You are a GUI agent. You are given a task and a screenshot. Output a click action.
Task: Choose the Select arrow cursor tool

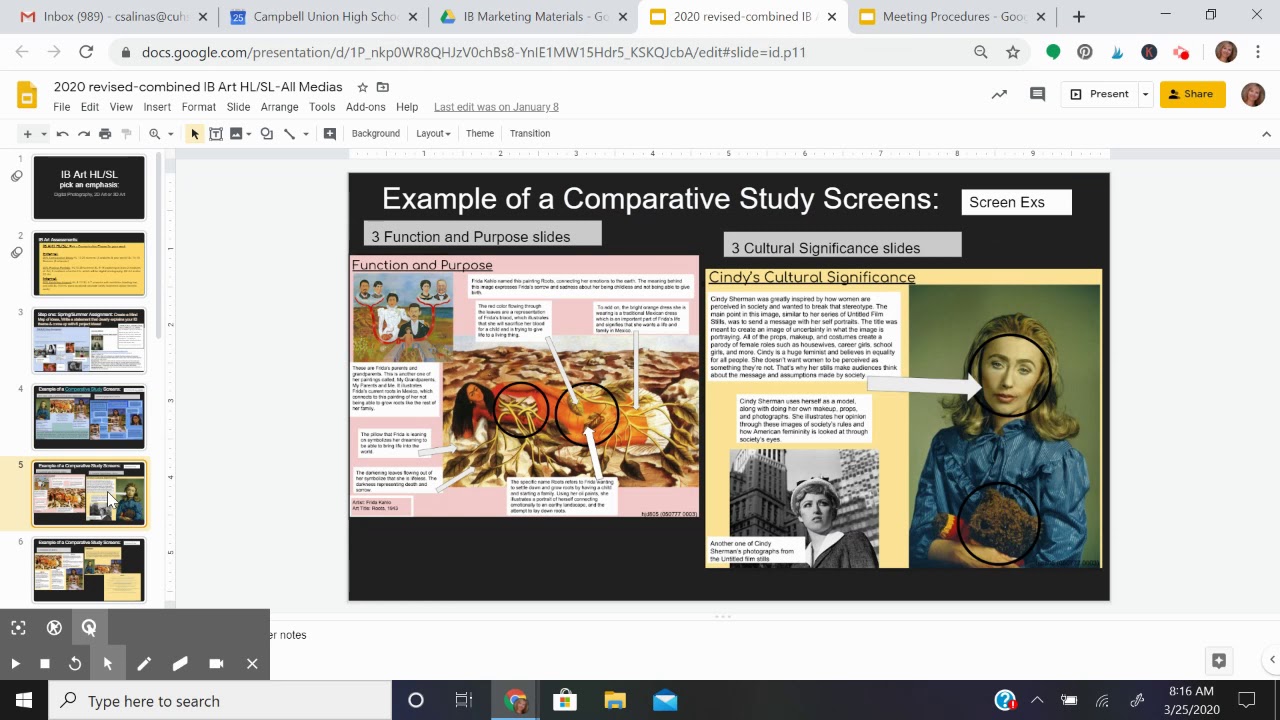(x=195, y=134)
